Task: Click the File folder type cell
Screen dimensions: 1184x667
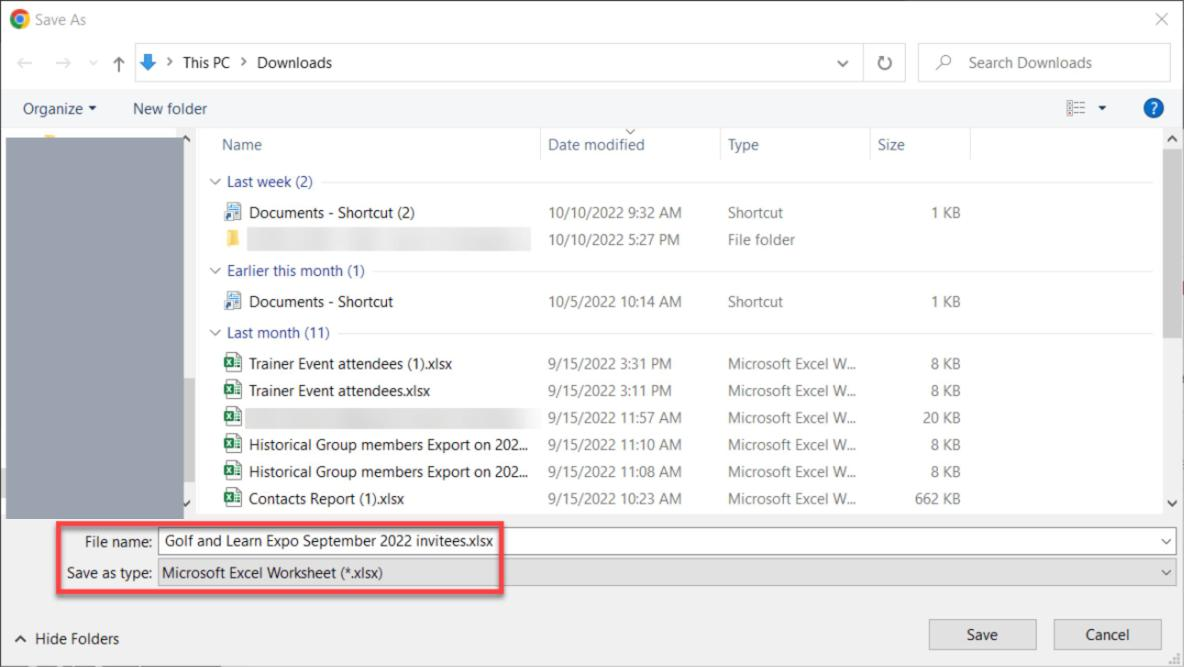Action: 761,240
